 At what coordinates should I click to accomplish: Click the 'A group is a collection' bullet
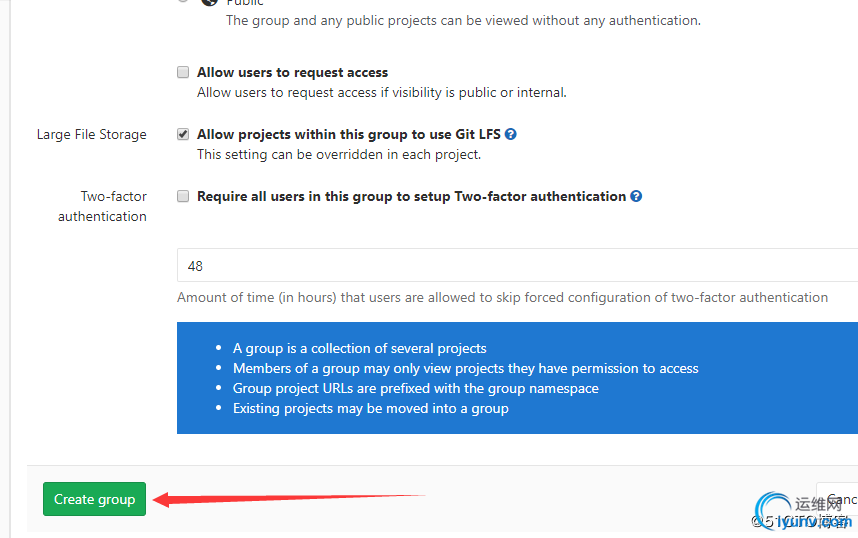coord(360,348)
